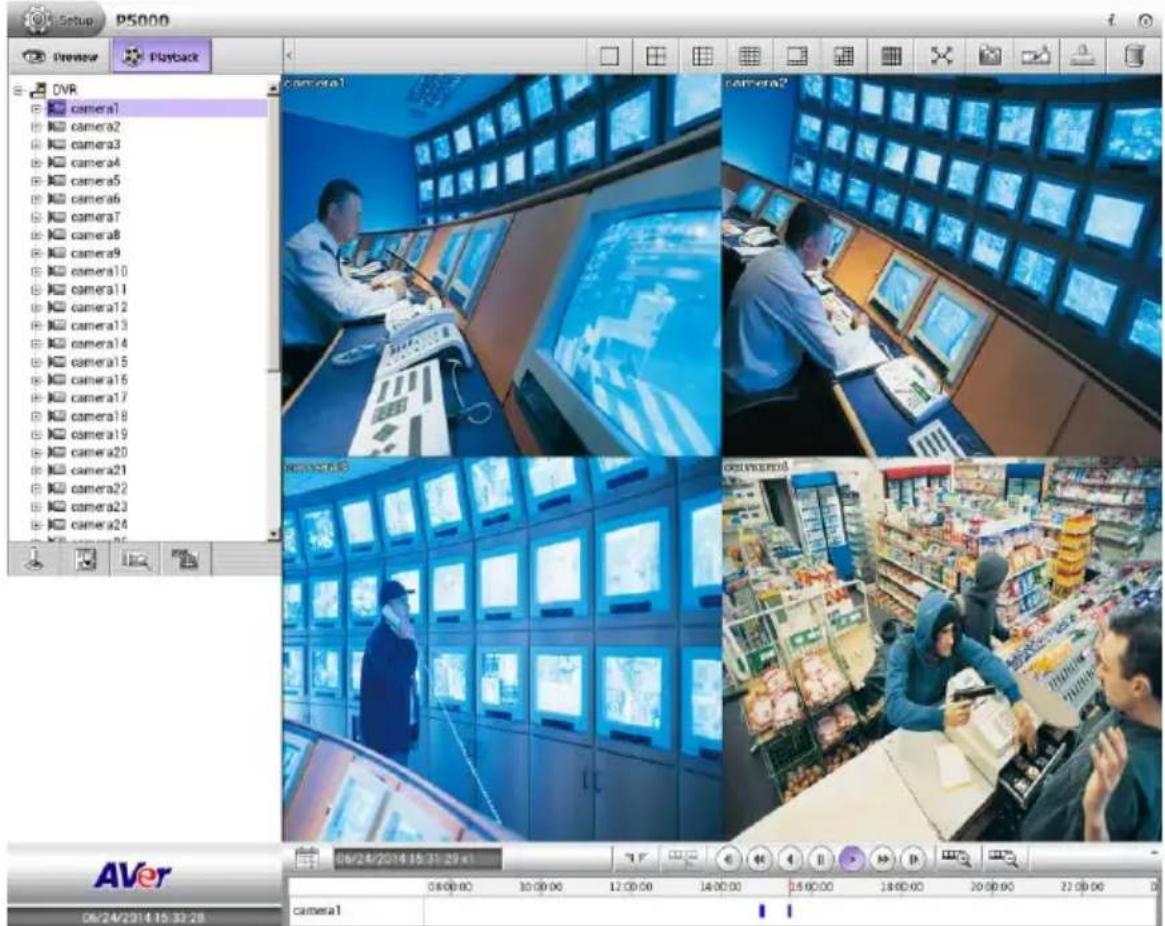The height and width of the screenshot is (926, 1165).
Task: Select the 4x4 grid layout icon
Action: pos(750,56)
